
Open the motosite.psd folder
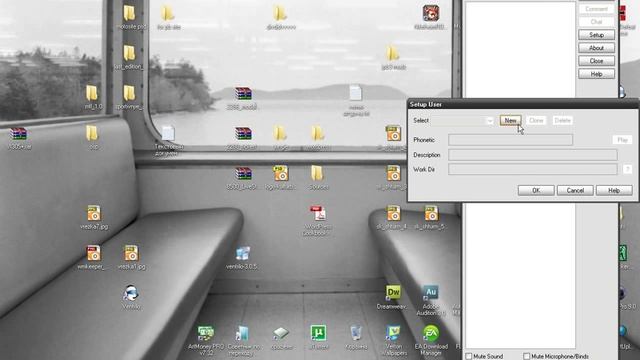tap(129, 13)
